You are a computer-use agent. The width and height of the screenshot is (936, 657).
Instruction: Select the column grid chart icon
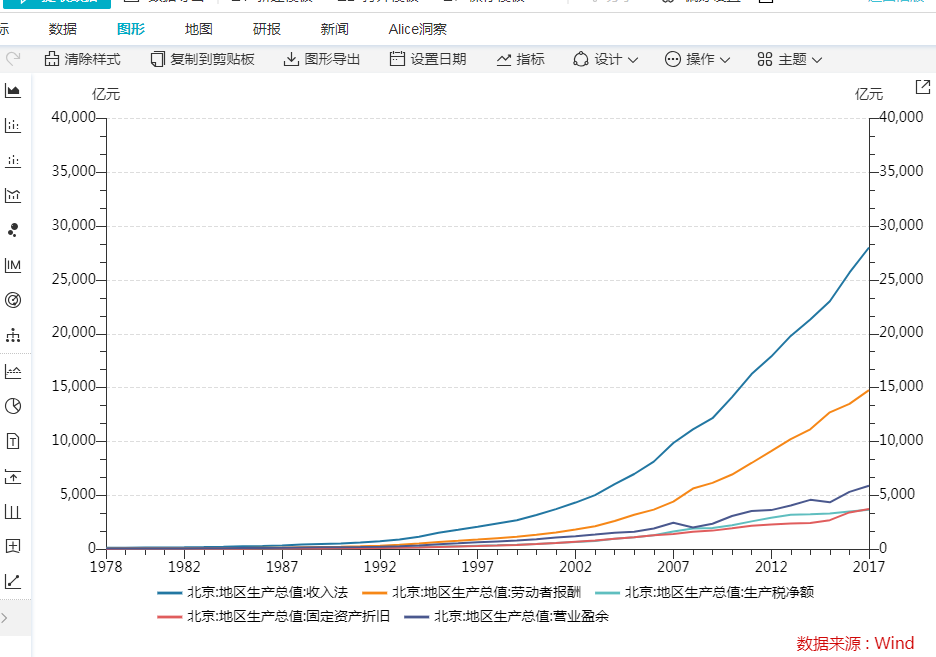tap(13, 511)
